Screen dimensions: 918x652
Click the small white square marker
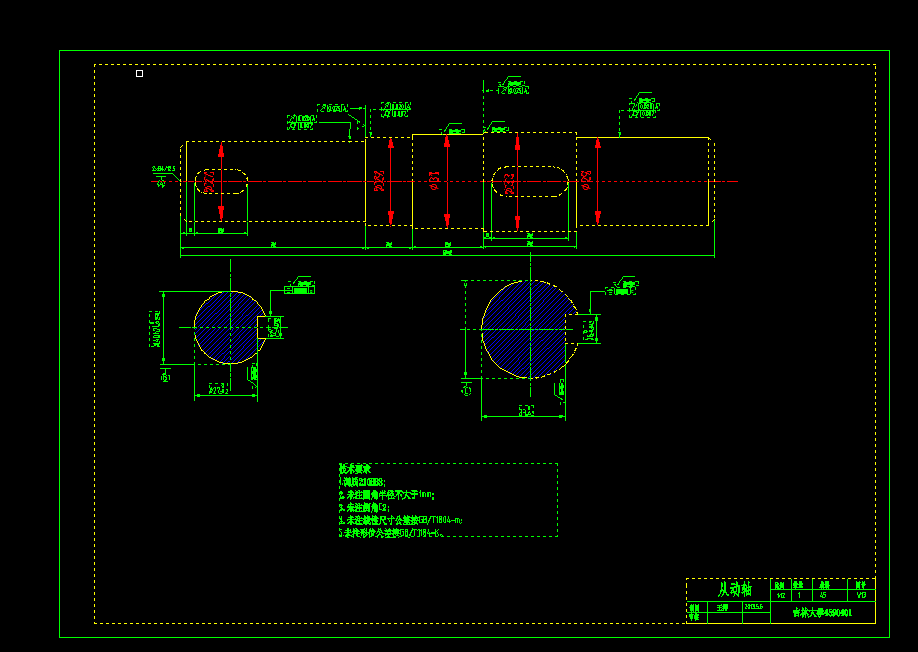139,73
